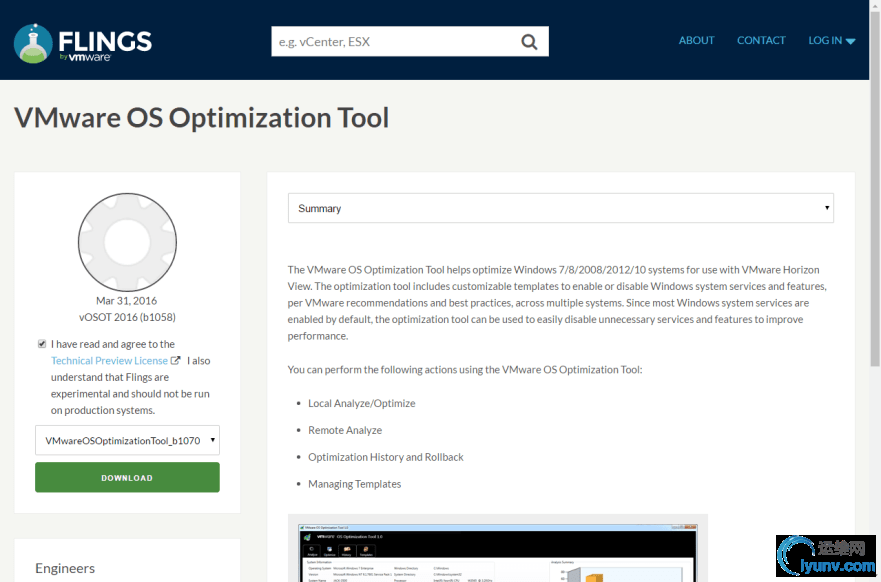
Task: Click the Engineers section heading
Action: point(65,569)
